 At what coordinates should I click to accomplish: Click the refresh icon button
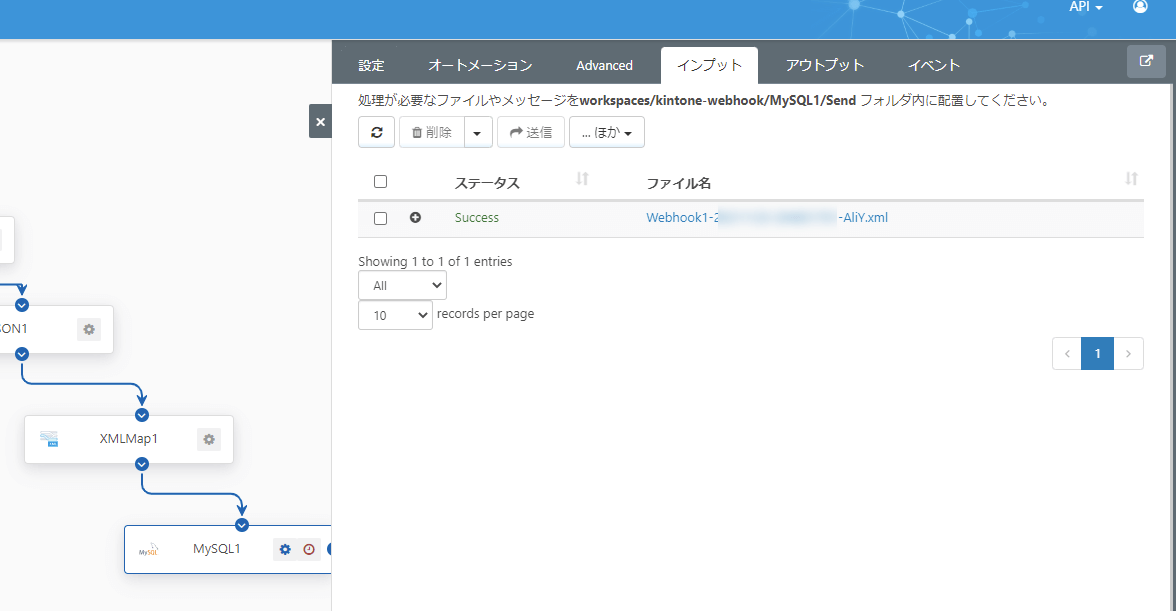click(376, 132)
